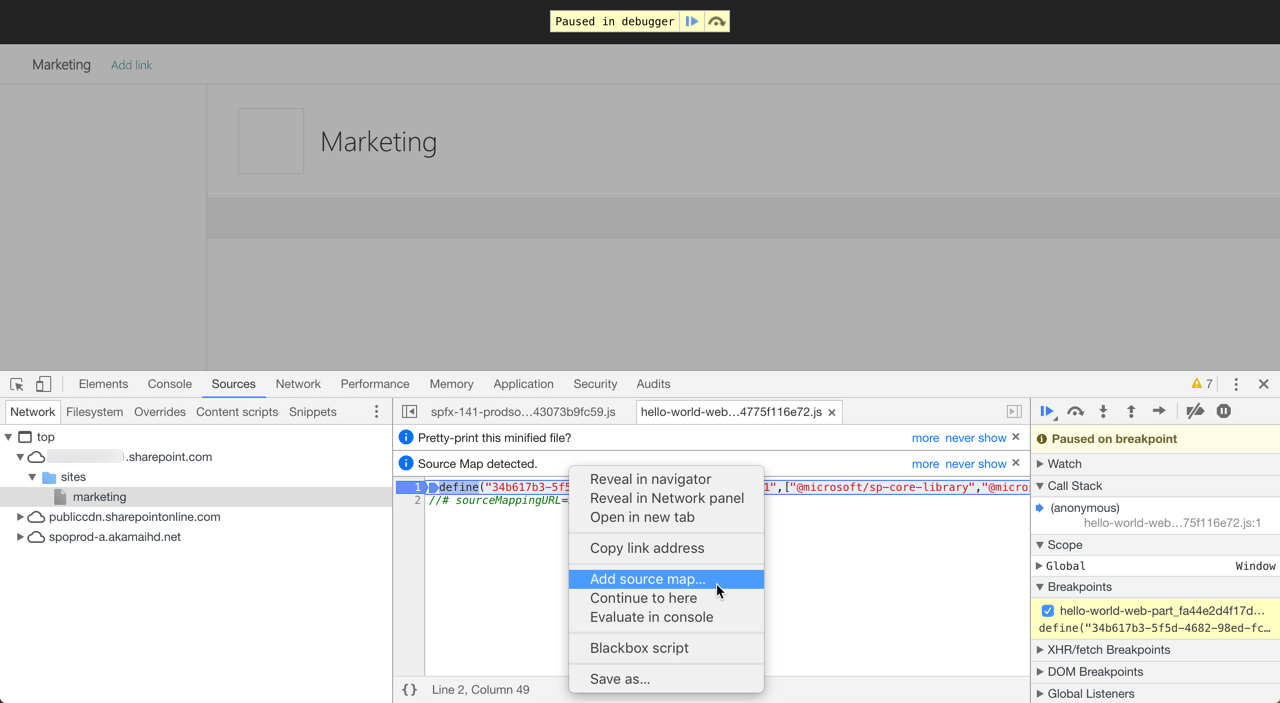Image resolution: width=1280 pixels, height=703 pixels.
Task: Open more navigator tabs menu
Action: 377,412
